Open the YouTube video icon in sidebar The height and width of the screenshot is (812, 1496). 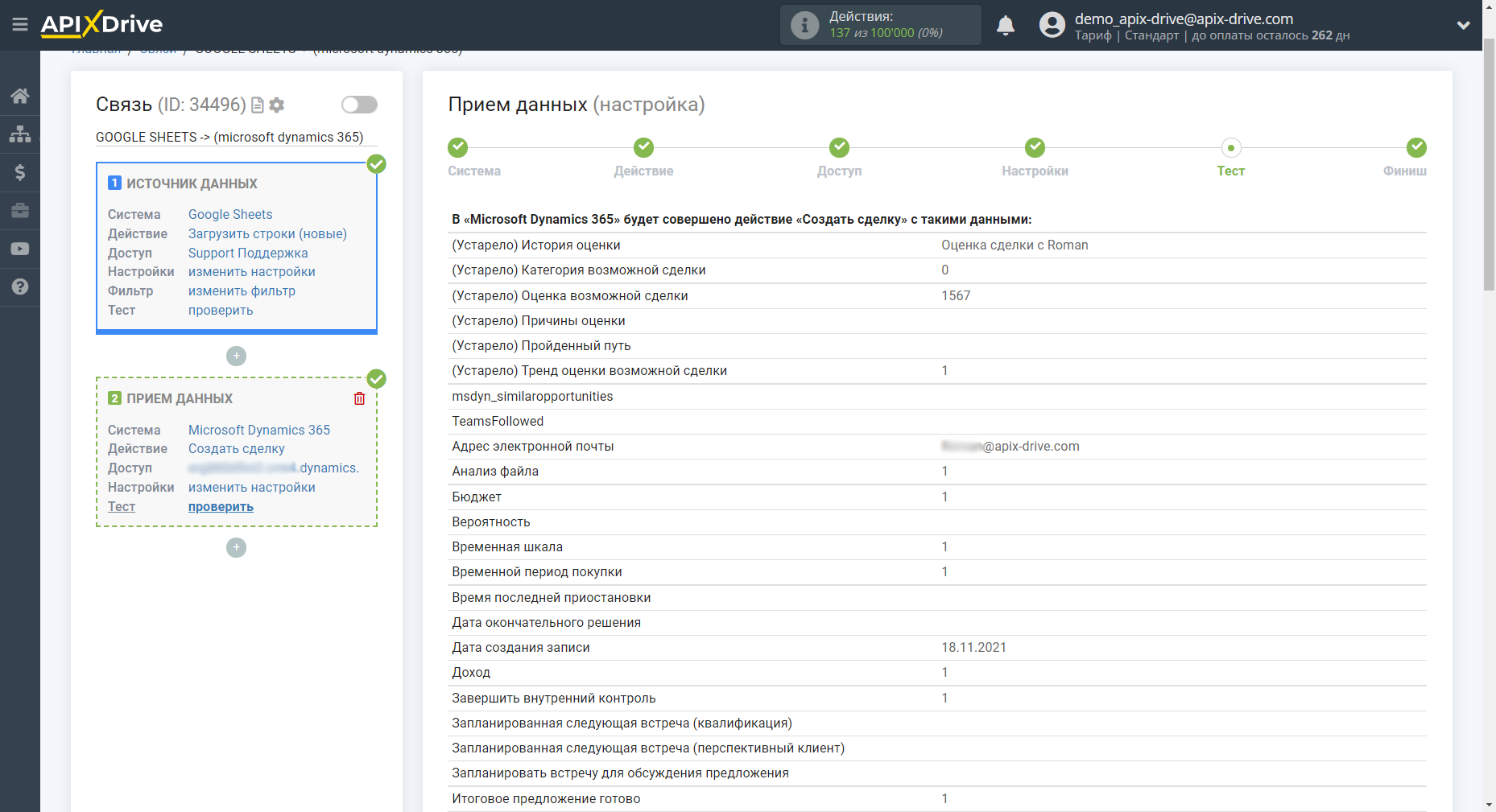click(x=20, y=249)
